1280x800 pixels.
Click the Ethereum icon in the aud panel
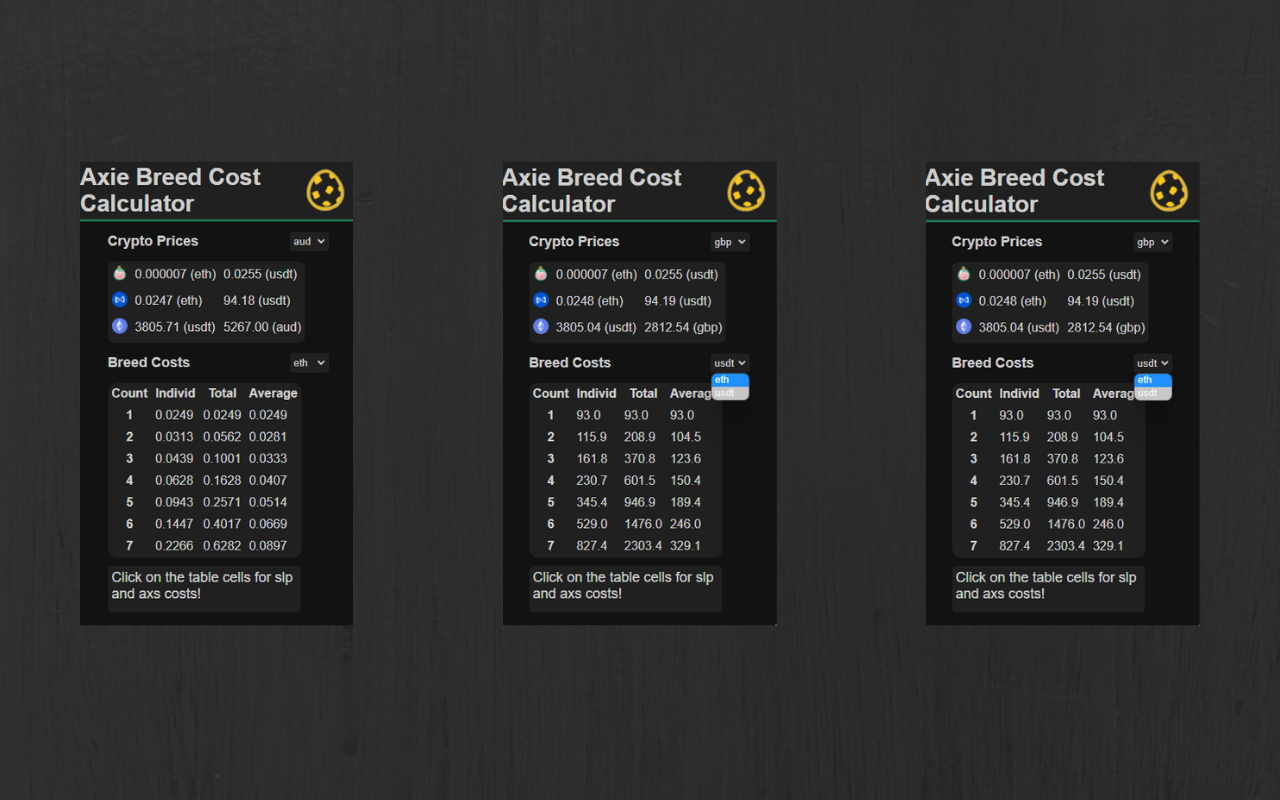(120, 326)
